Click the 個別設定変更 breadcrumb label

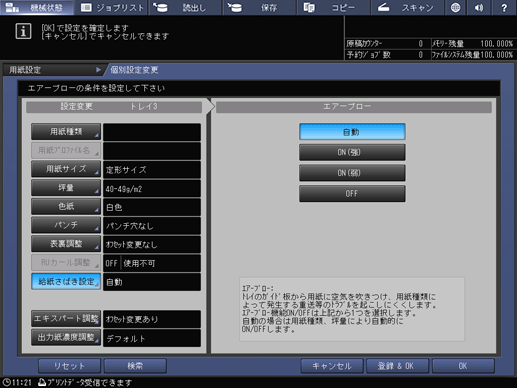coord(134,70)
